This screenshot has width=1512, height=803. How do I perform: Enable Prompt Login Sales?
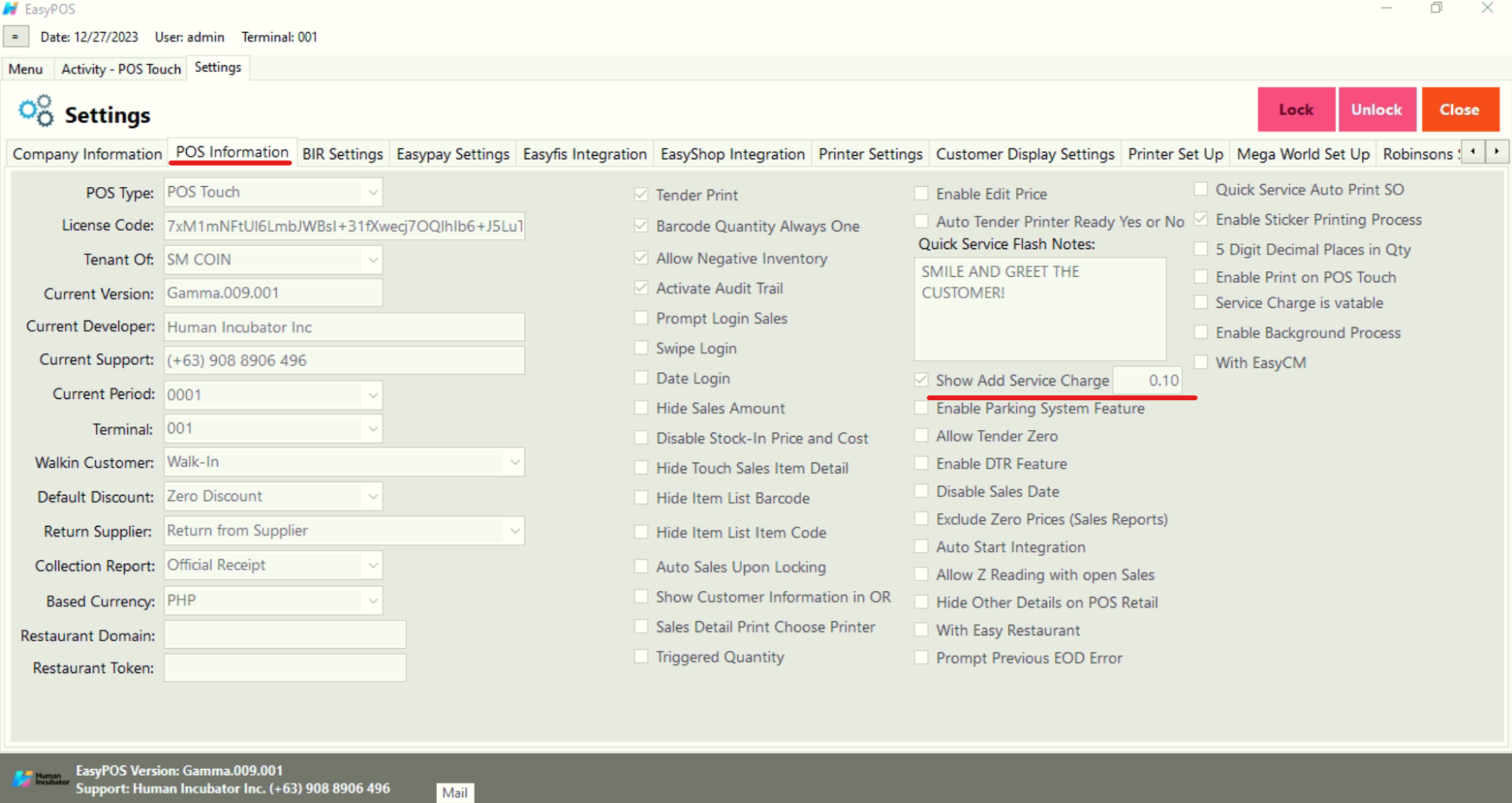641,318
